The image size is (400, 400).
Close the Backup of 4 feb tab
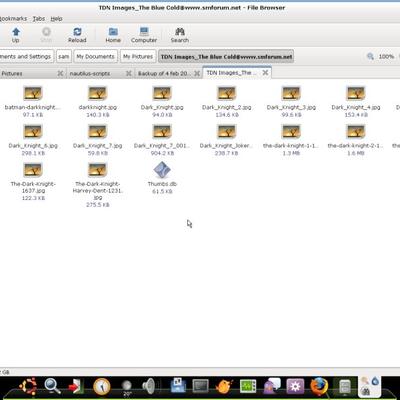(197, 73)
